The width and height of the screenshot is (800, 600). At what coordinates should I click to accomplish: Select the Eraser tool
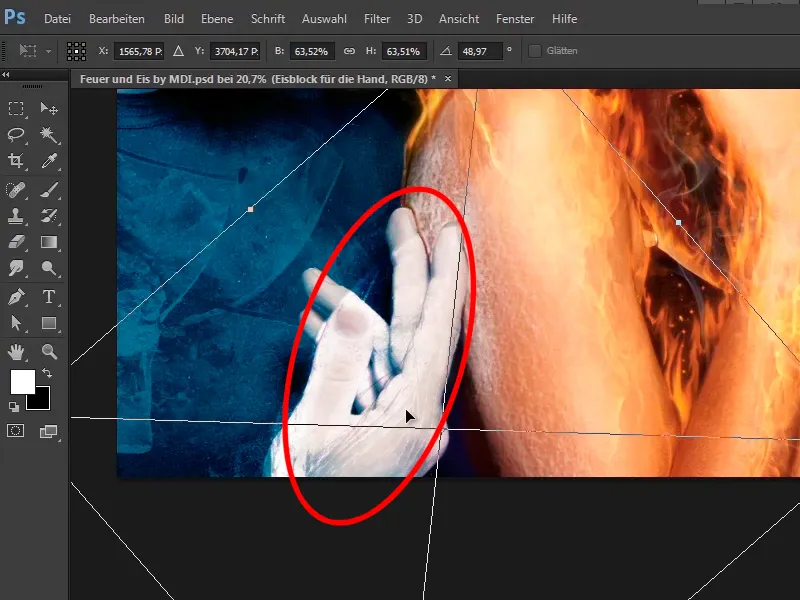pos(16,242)
